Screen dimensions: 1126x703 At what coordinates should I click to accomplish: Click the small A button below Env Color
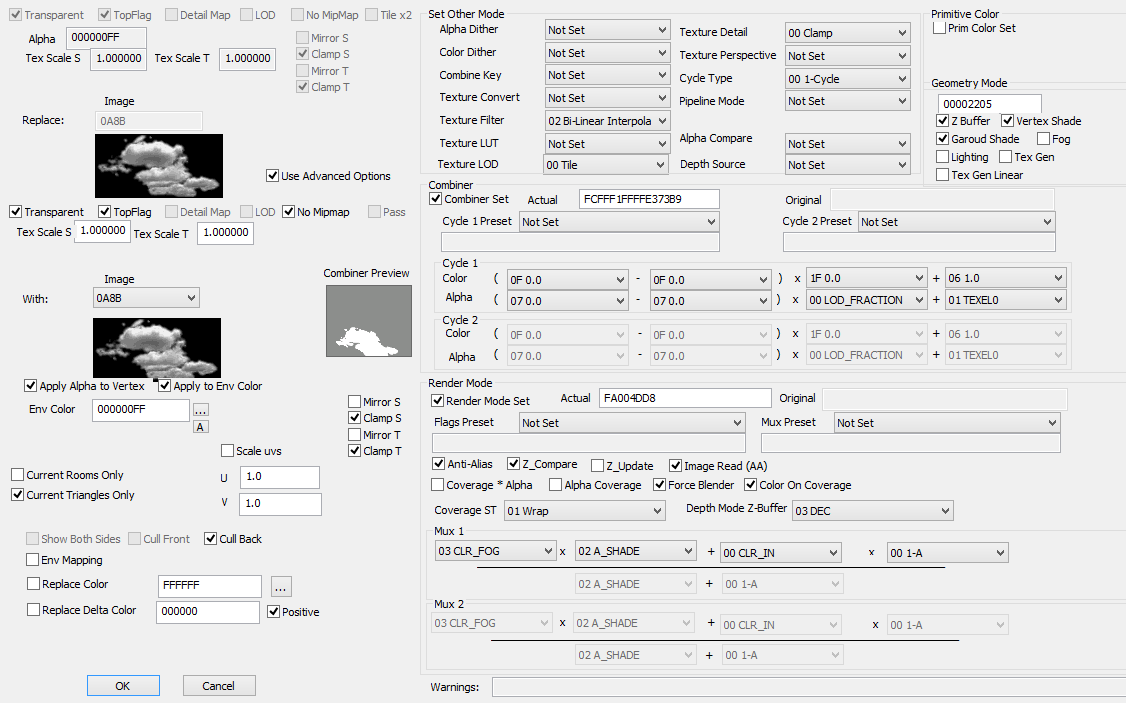click(200, 427)
